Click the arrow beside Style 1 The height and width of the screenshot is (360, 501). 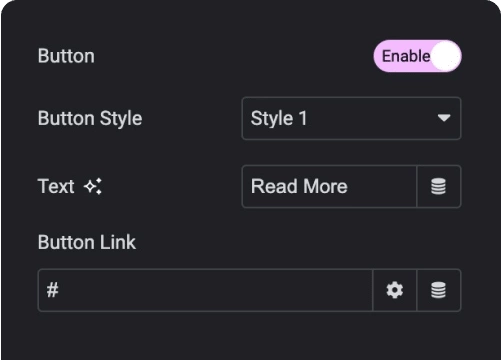[444, 118]
